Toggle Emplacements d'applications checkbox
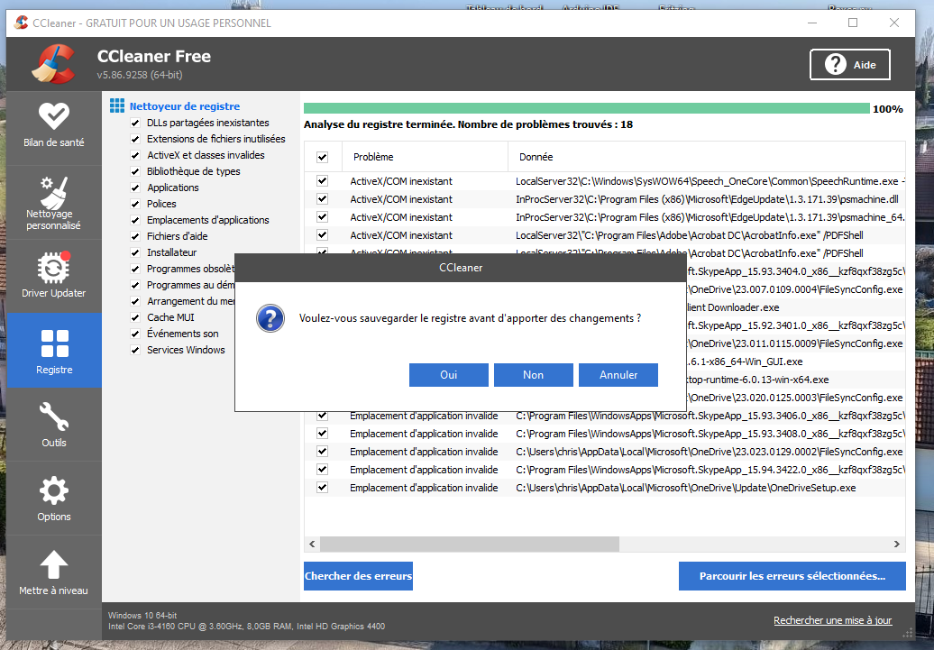The image size is (934, 650). click(135, 220)
